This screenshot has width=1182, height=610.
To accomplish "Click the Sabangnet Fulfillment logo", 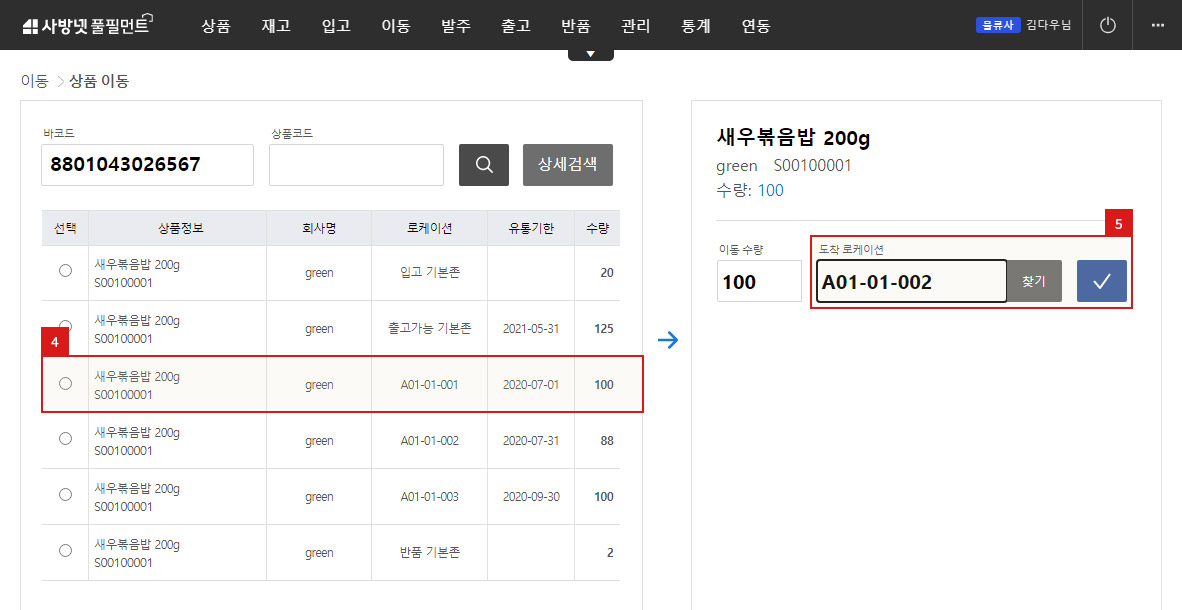I will pyautogui.click(x=85, y=26).
